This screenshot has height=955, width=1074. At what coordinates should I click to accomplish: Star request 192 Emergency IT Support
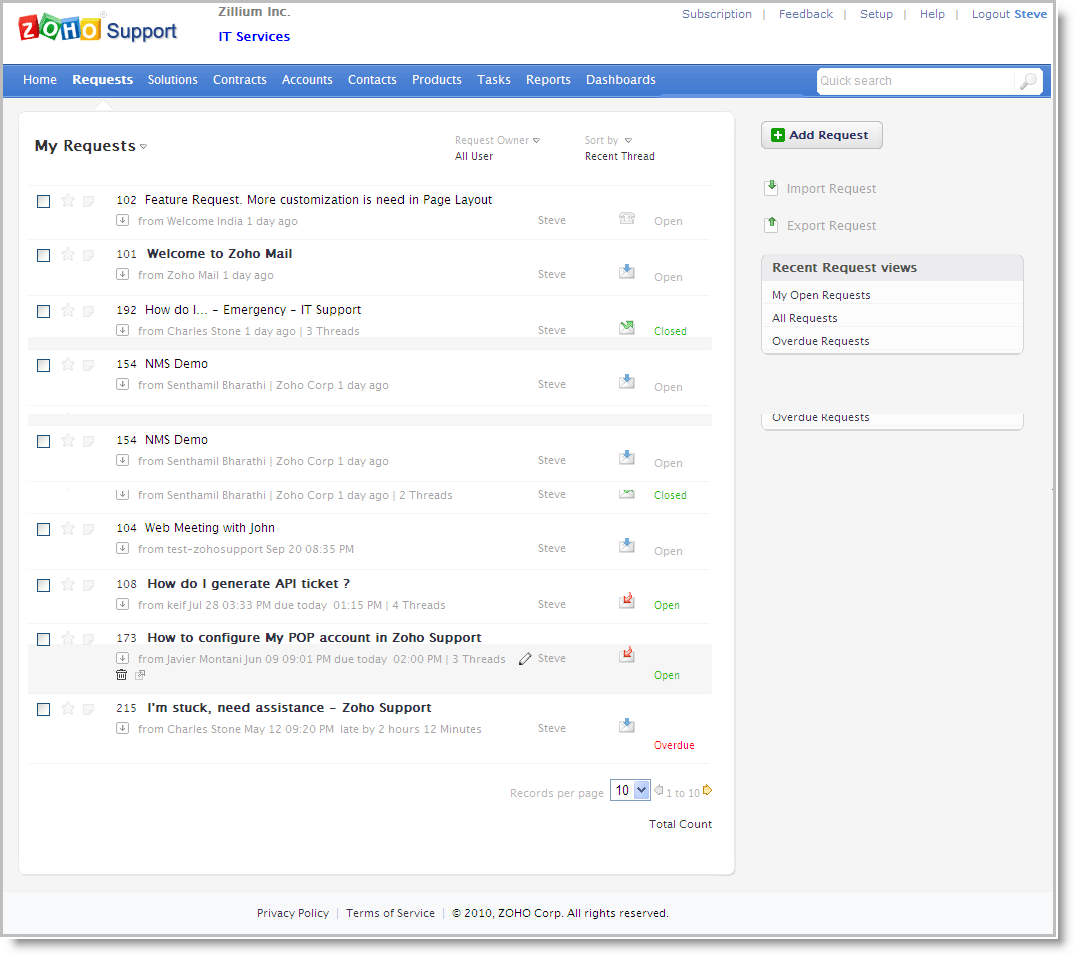click(x=68, y=310)
